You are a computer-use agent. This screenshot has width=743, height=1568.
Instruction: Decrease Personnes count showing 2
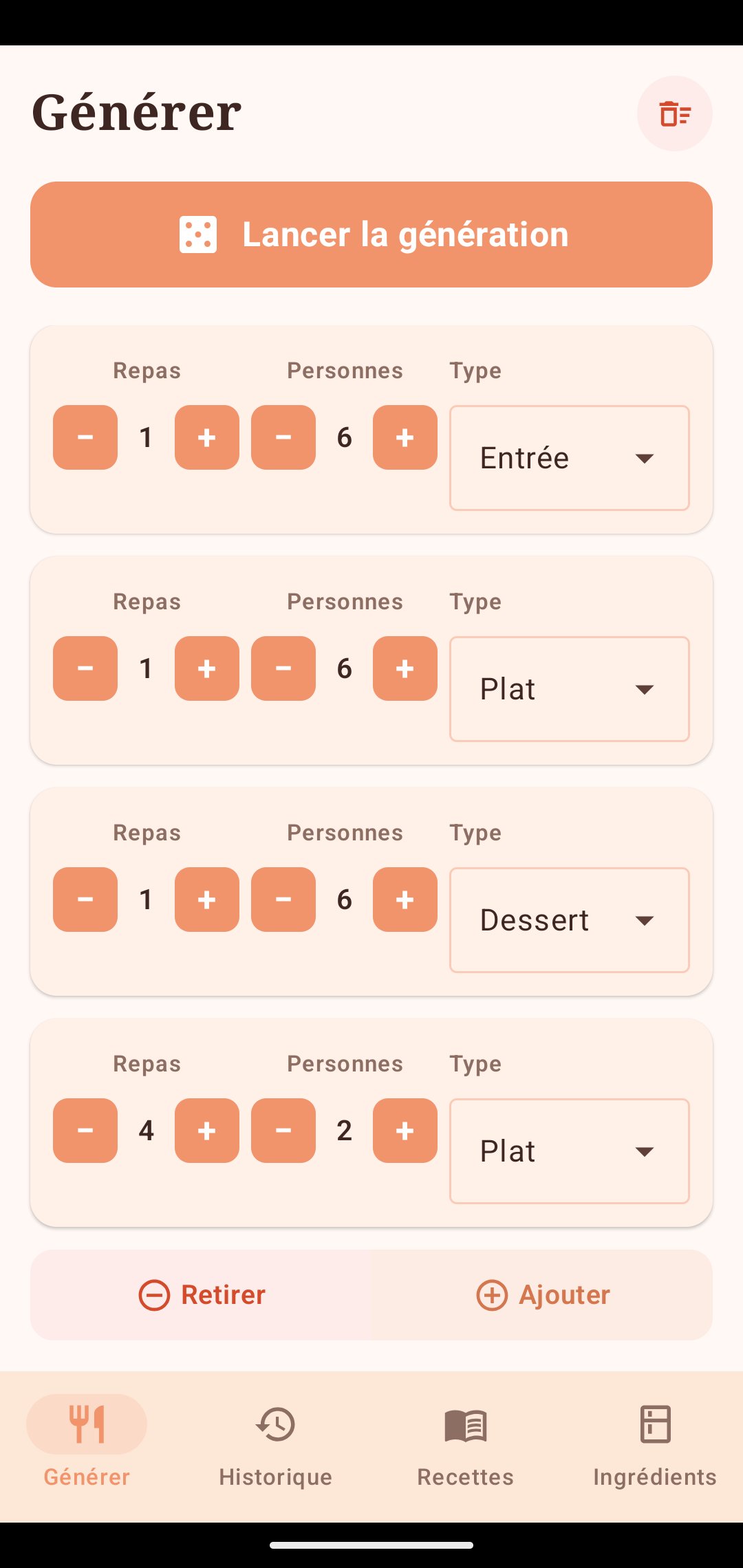[x=283, y=1131]
